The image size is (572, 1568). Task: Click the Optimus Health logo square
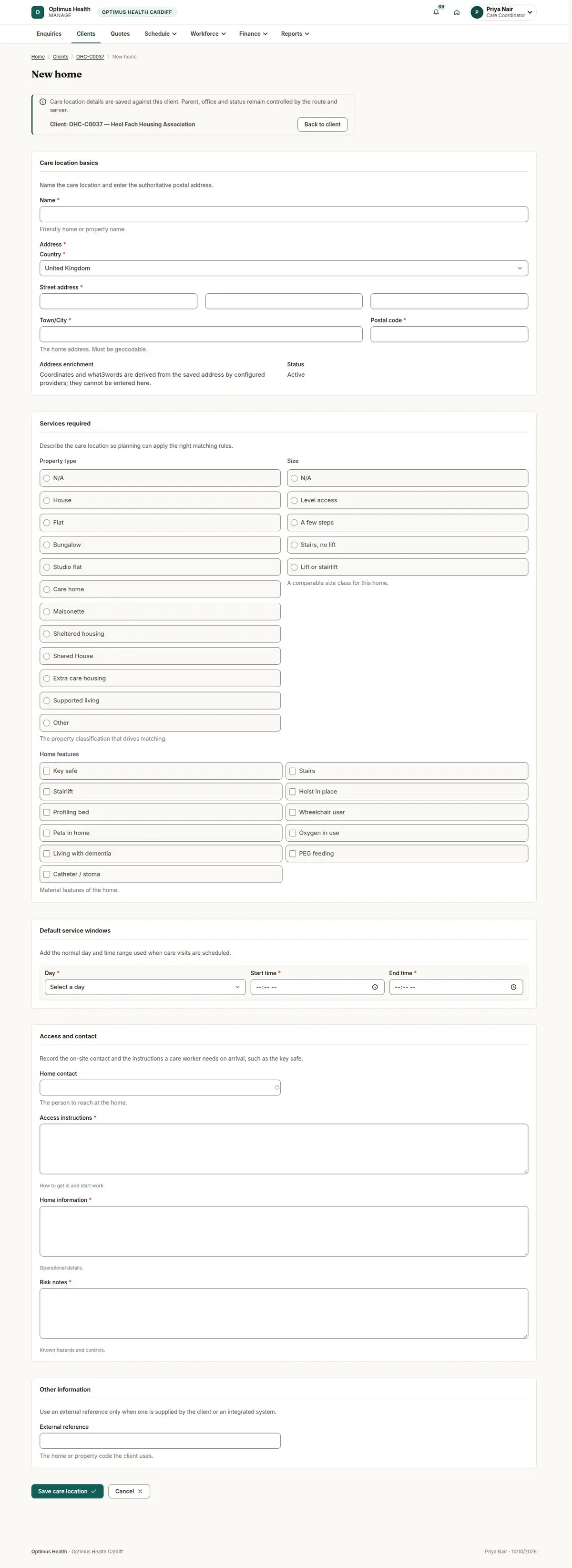[x=38, y=12]
